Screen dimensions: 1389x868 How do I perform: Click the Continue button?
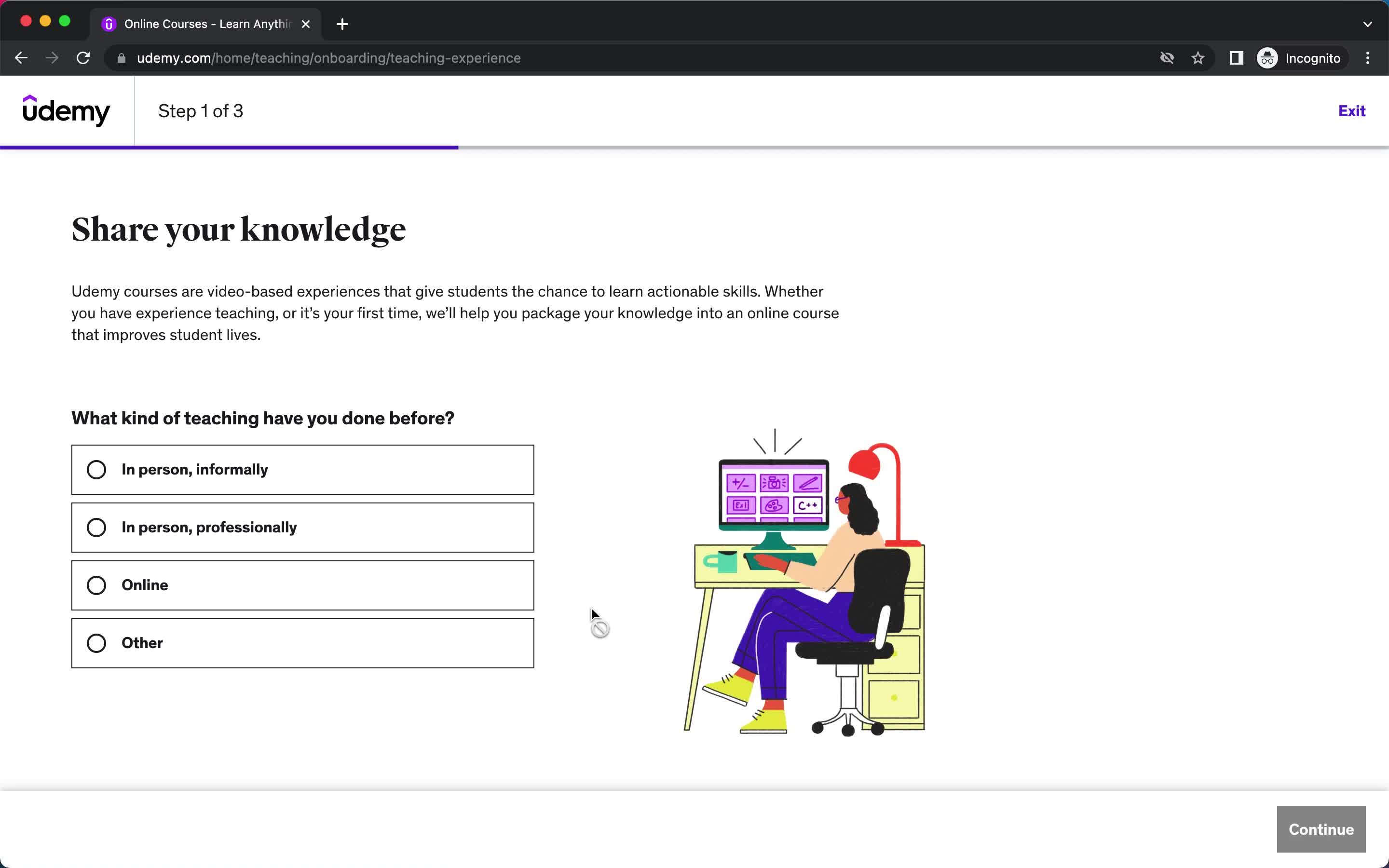tap(1321, 829)
